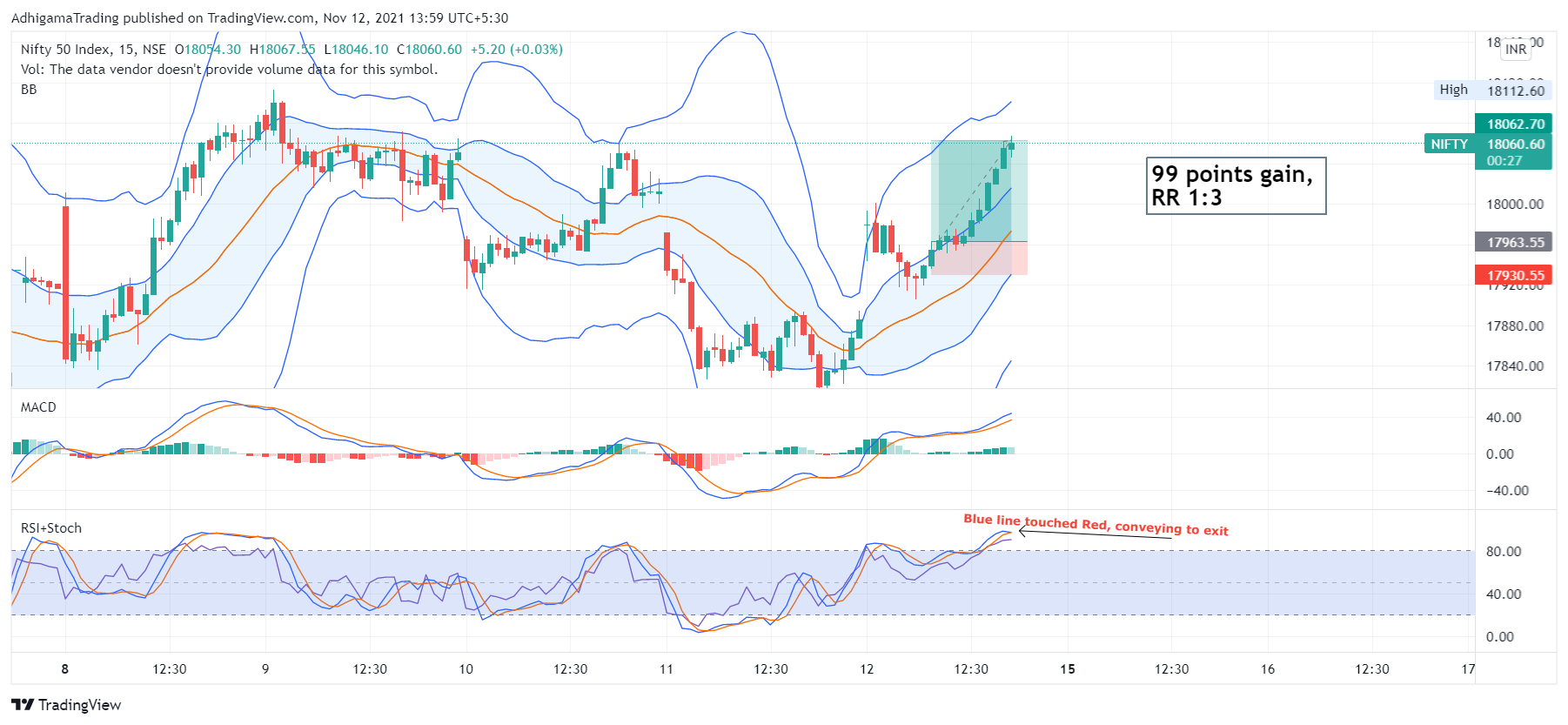This screenshot has width=1568, height=725.
Task: Click the red 17930.55 stop price tag
Action: click(x=1514, y=276)
